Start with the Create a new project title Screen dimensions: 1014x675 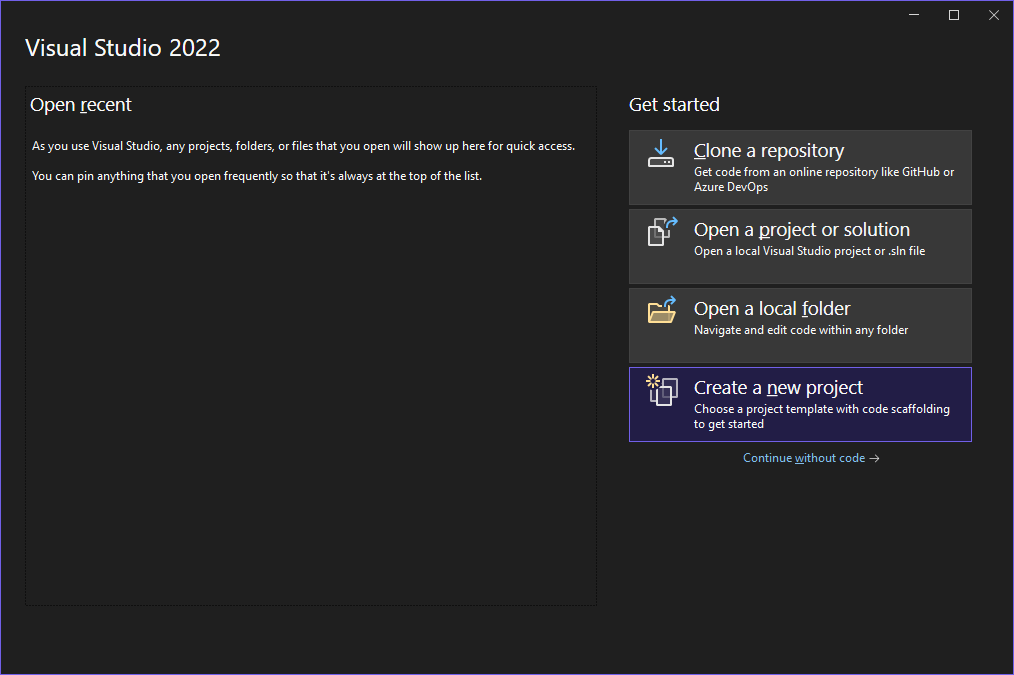click(x=778, y=387)
